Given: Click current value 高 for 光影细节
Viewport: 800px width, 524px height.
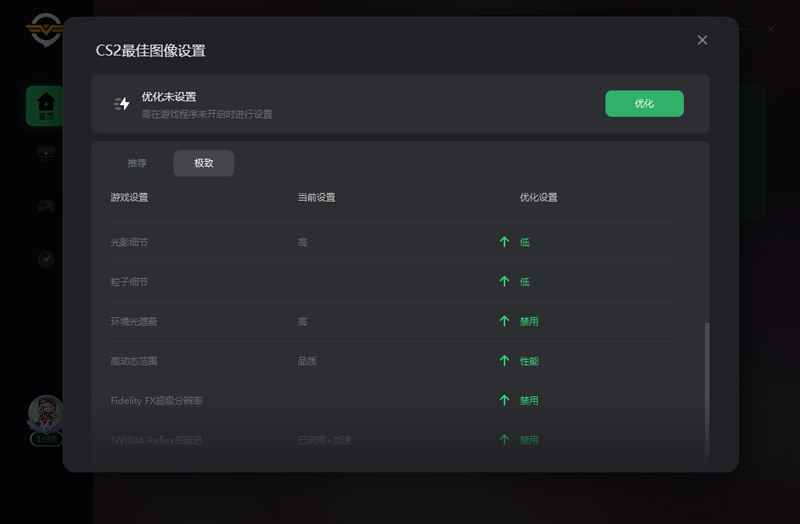Looking at the screenshot, I should pos(303,242).
